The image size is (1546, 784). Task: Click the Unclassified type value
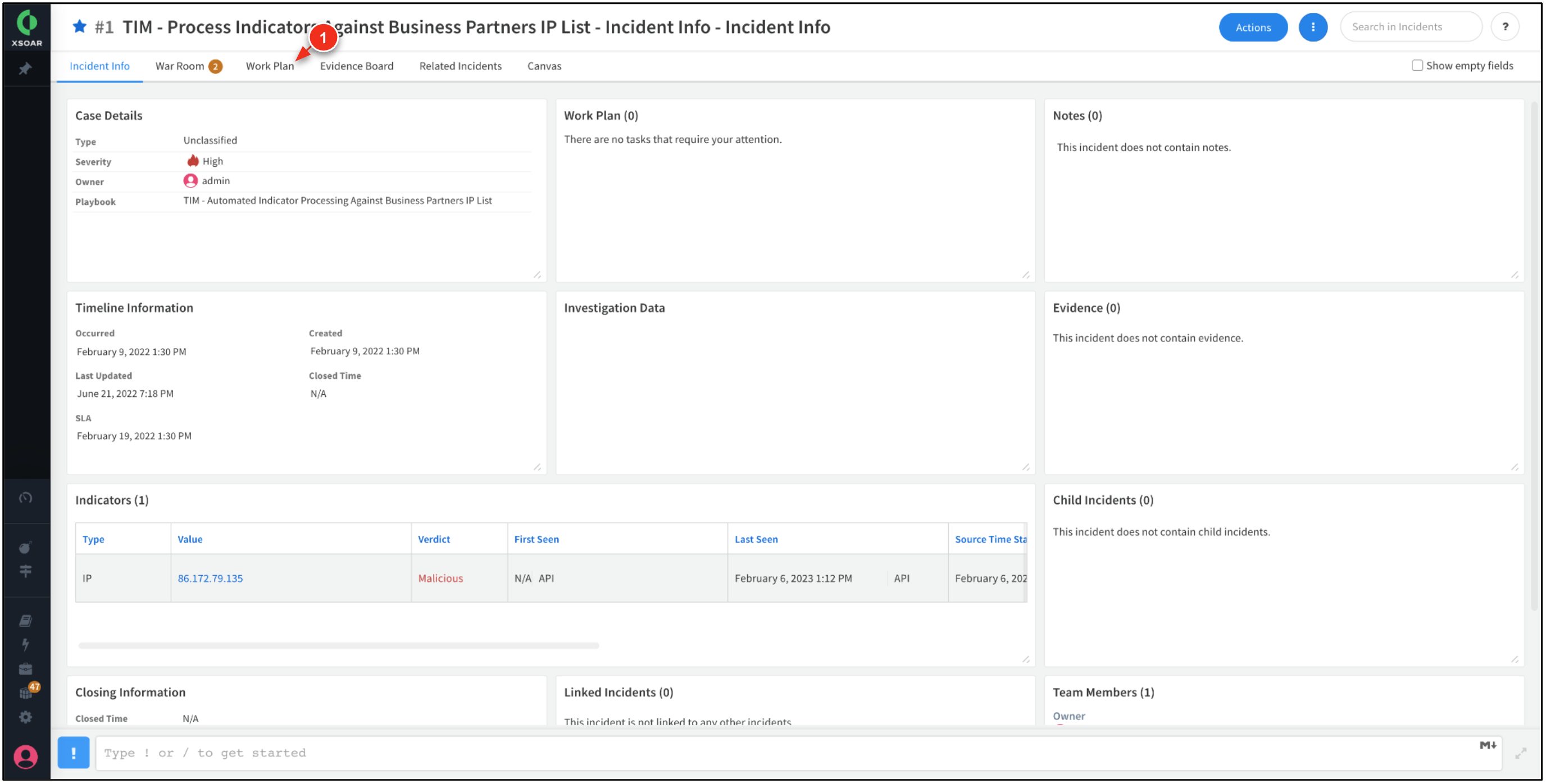[210, 140]
